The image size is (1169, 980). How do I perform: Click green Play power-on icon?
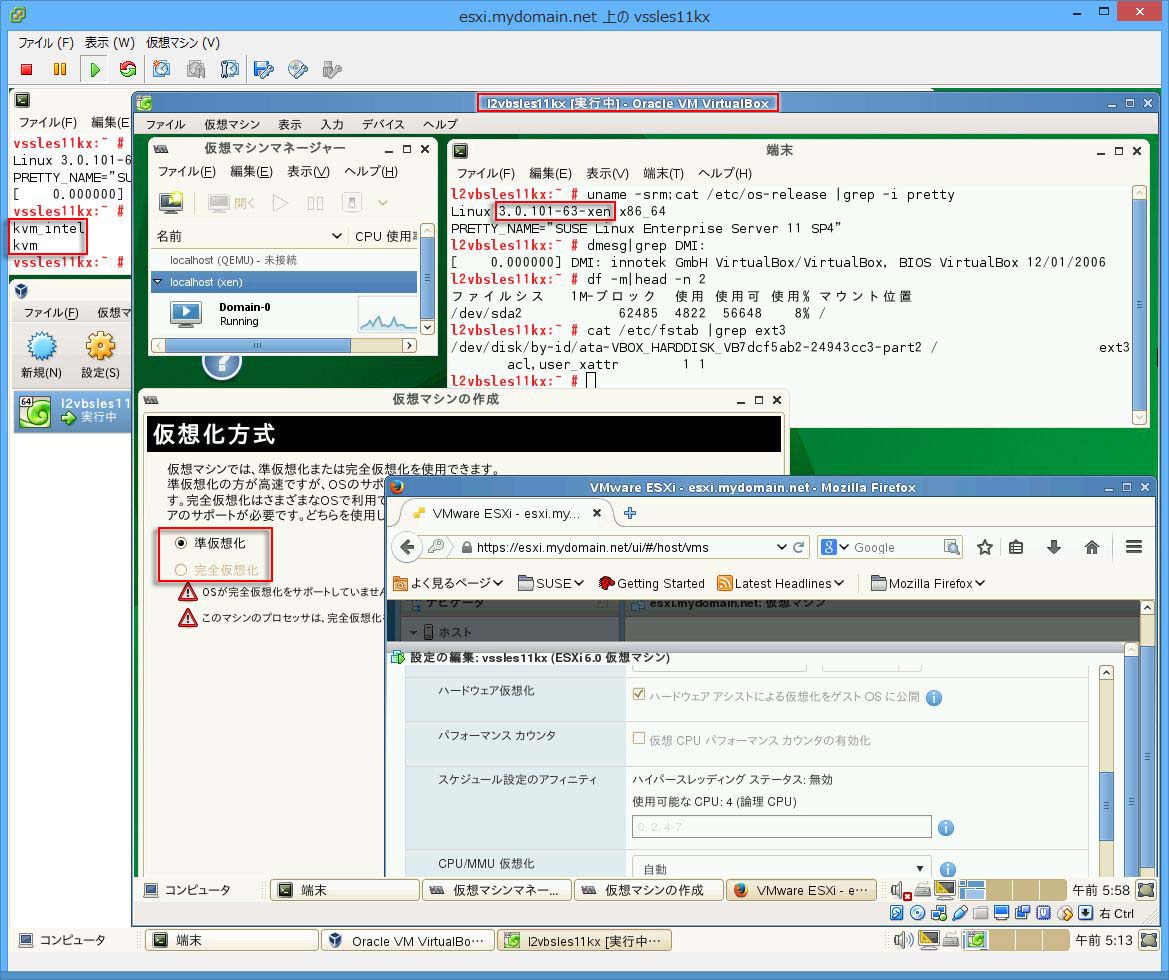(x=95, y=69)
